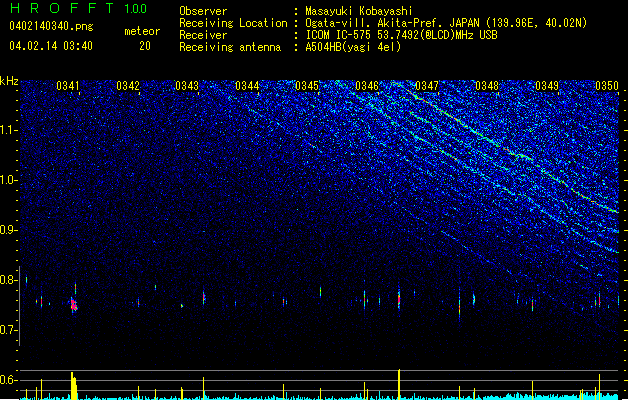
Task: Click the 0342 time marker
Action: [128, 86]
